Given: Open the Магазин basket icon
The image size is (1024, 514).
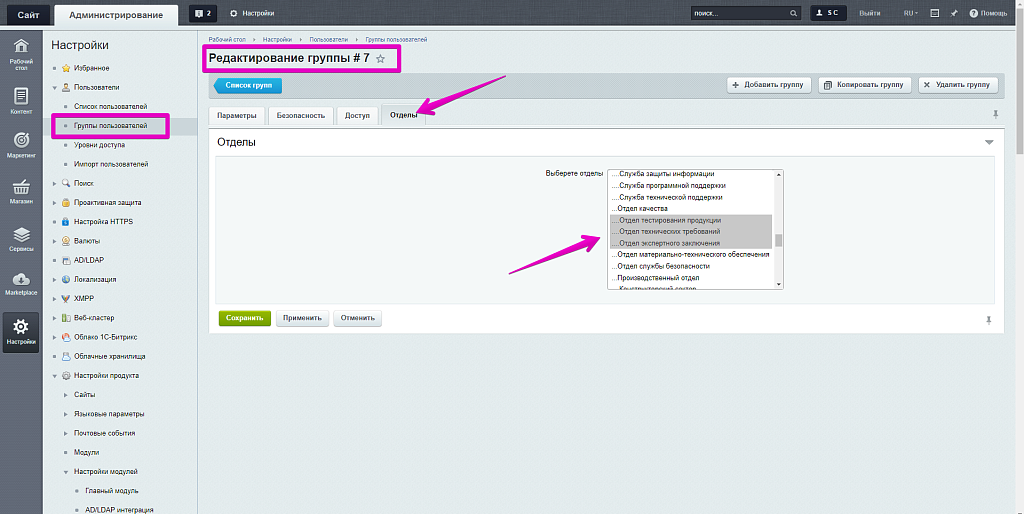Looking at the screenshot, I should click(x=20, y=191).
